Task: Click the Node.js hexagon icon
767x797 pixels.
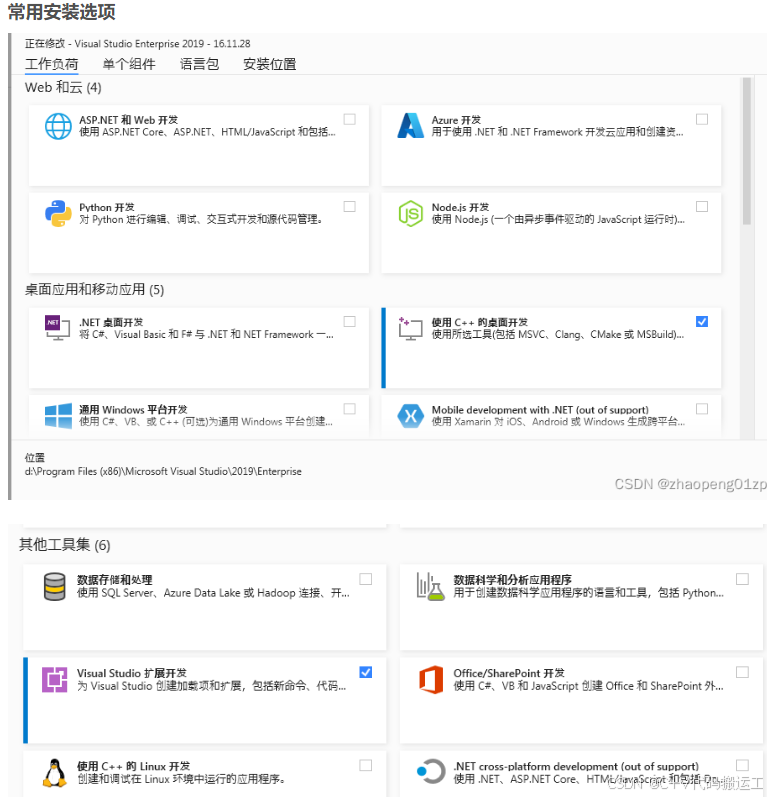Action: (411, 213)
